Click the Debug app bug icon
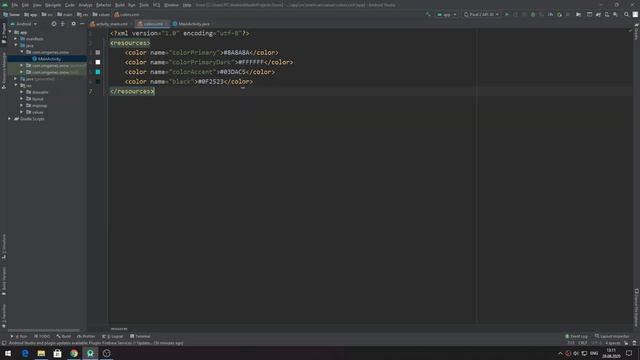 (533, 14)
